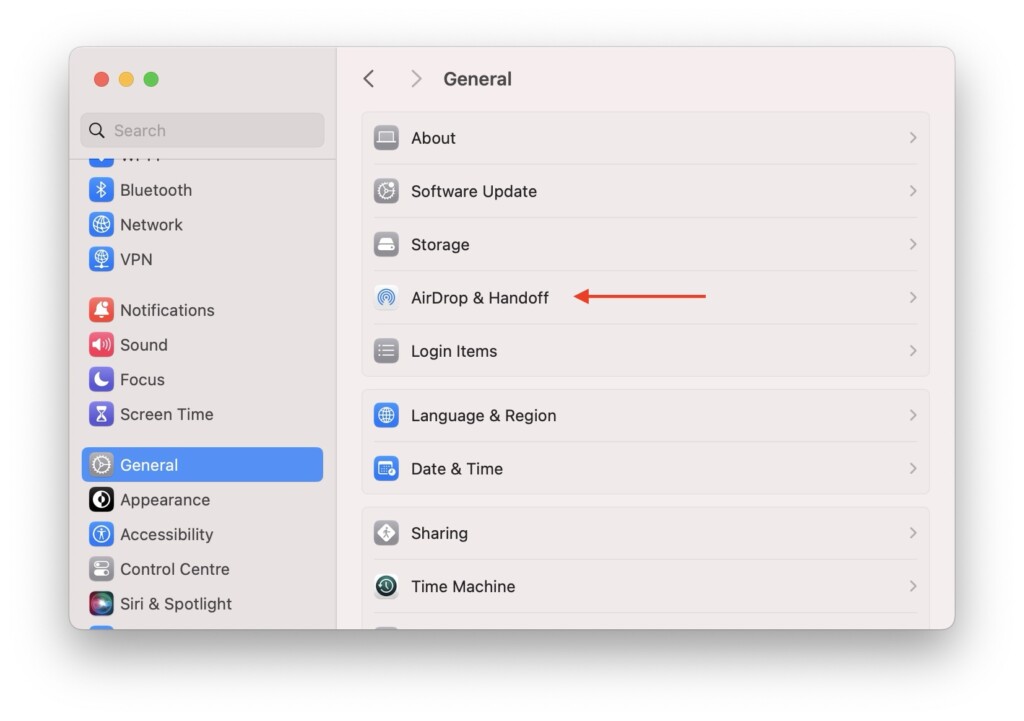Expand the Time Machine row chevron
This screenshot has width=1024, height=721.
click(x=913, y=586)
